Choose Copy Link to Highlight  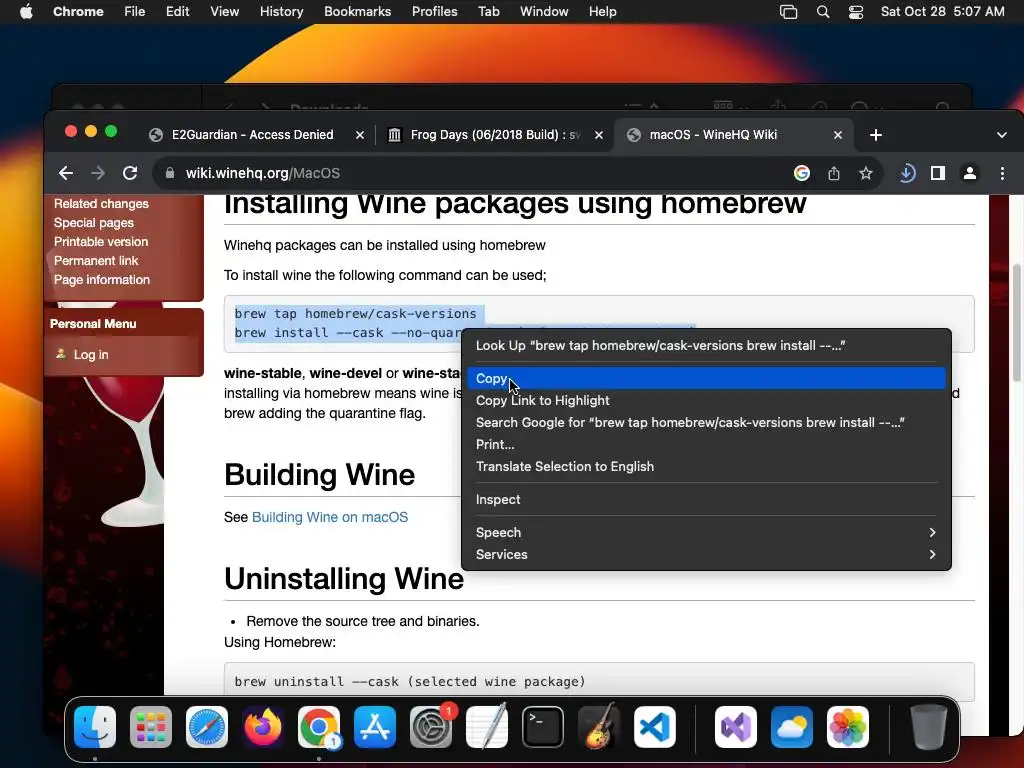(707, 400)
